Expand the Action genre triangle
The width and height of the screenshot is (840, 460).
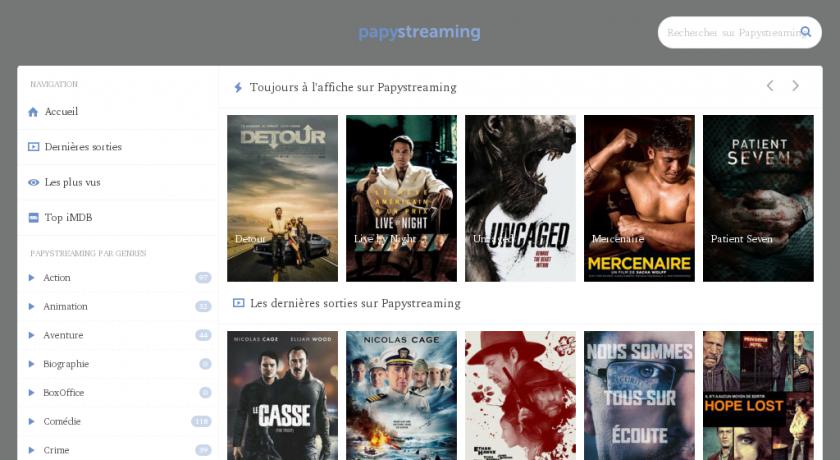(31, 277)
